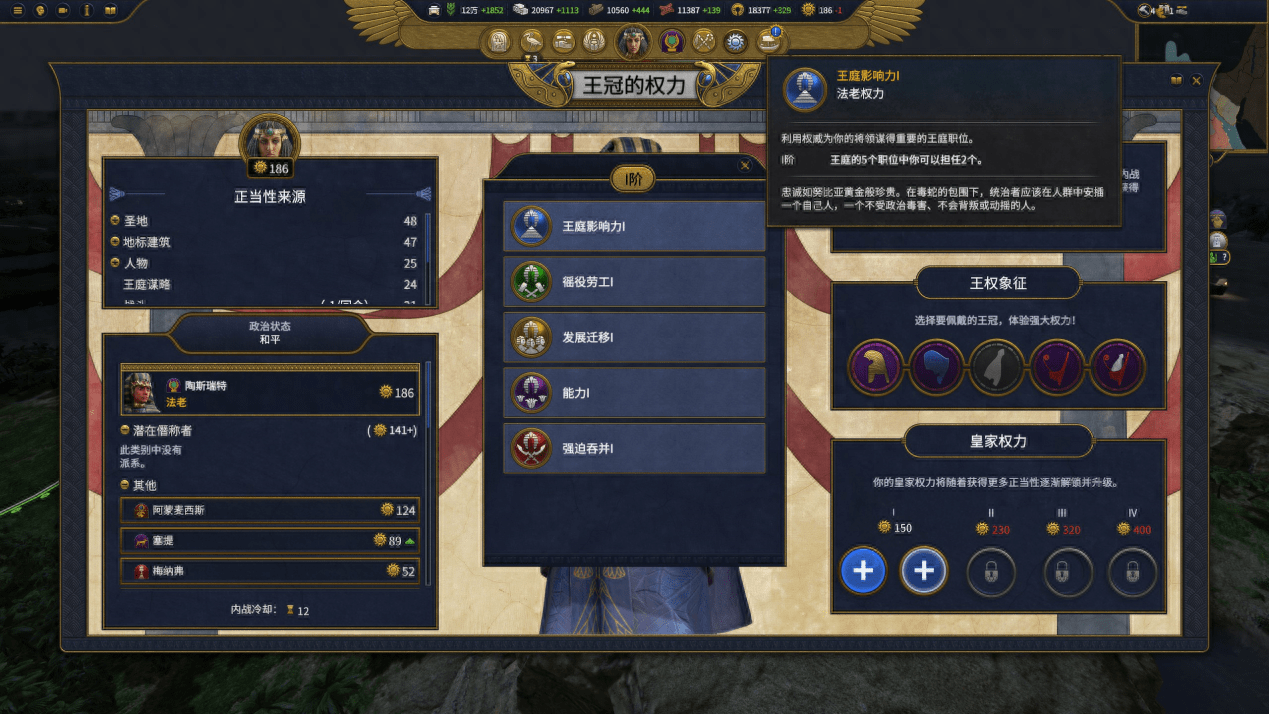The height and width of the screenshot is (714, 1269).
Task: Collapse the 其他 factions section
Action: pyautogui.click(x=125, y=485)
